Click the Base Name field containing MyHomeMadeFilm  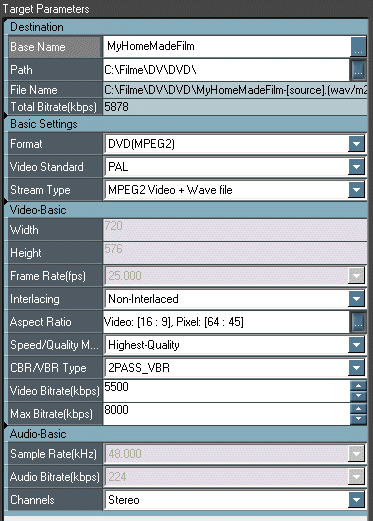click(227, 46)
